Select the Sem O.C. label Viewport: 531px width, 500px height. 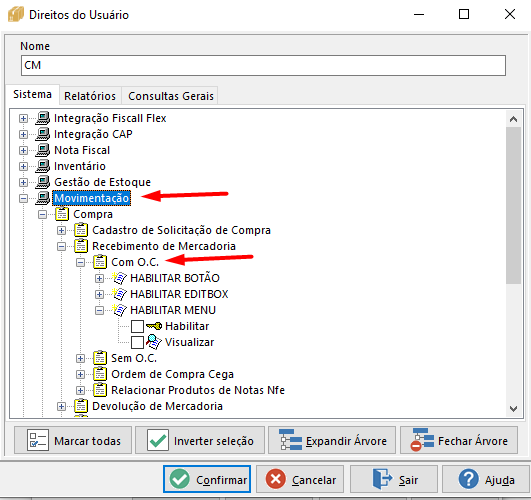pyautogui.click(x=134, y=358)
